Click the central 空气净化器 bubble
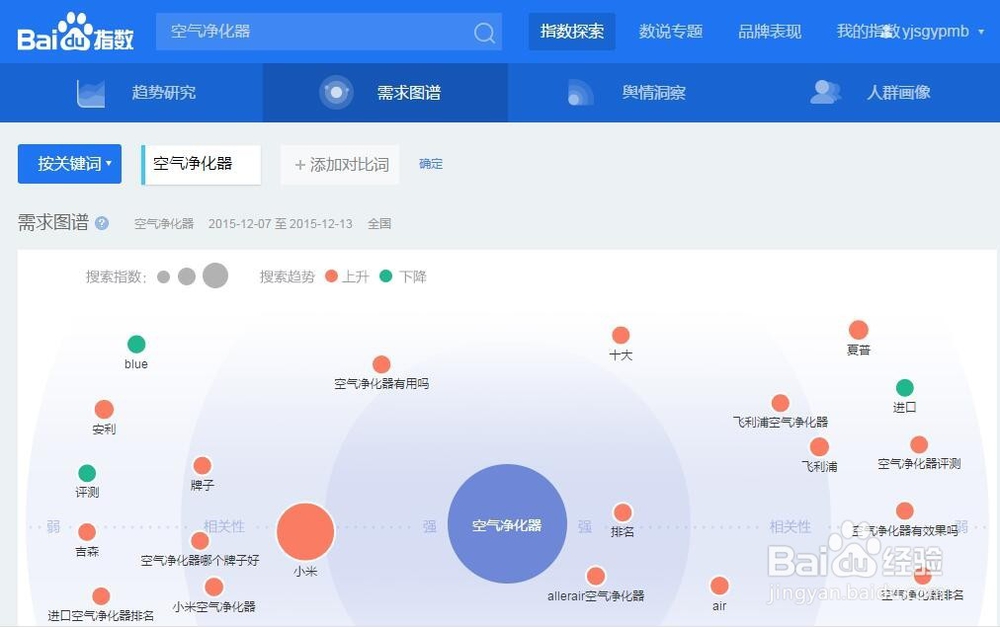Image resolution: width=1000 pixels, height=627 pixels. 507,524
